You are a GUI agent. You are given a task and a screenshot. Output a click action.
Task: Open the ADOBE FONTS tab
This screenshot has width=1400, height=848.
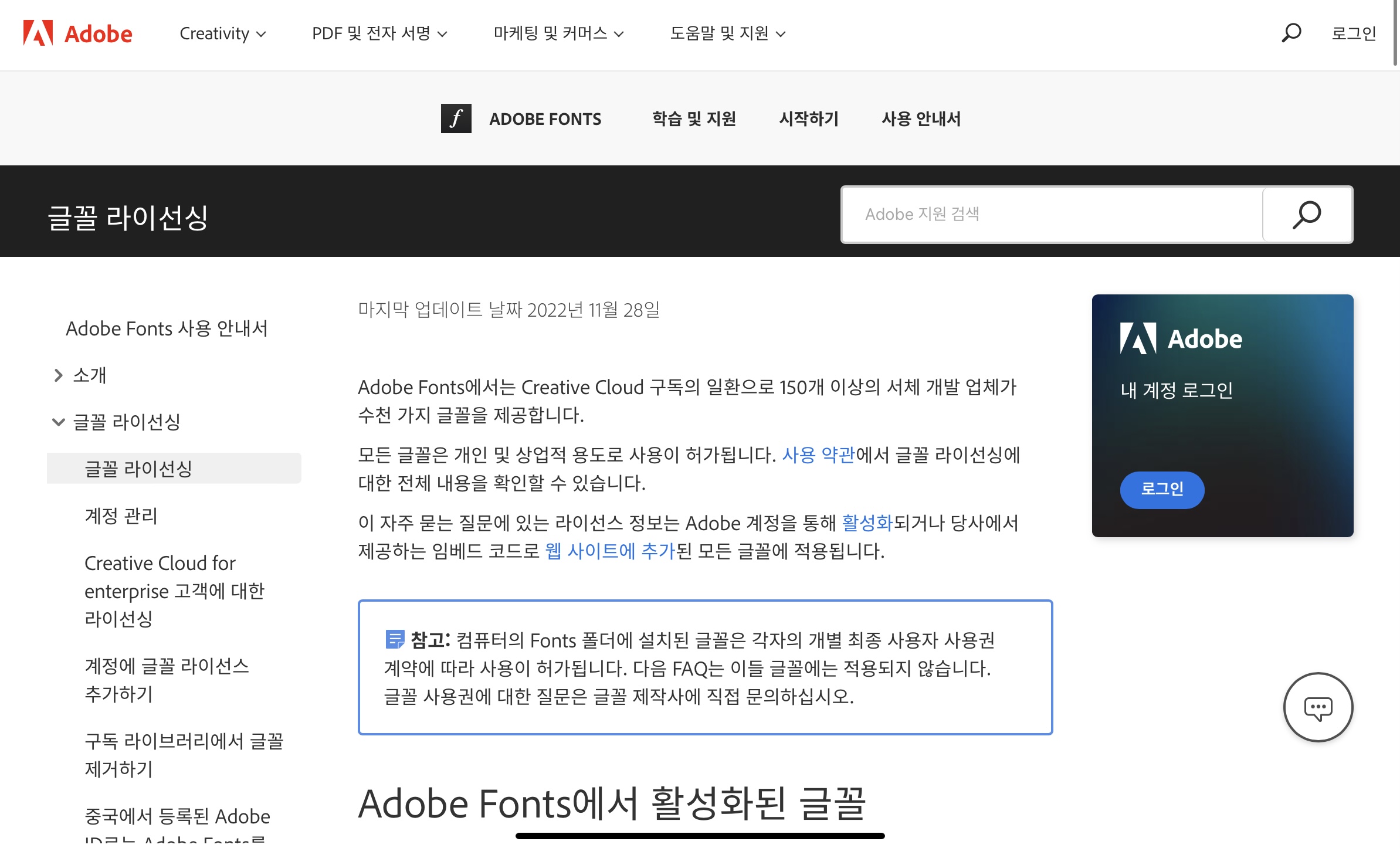(545, 119)
